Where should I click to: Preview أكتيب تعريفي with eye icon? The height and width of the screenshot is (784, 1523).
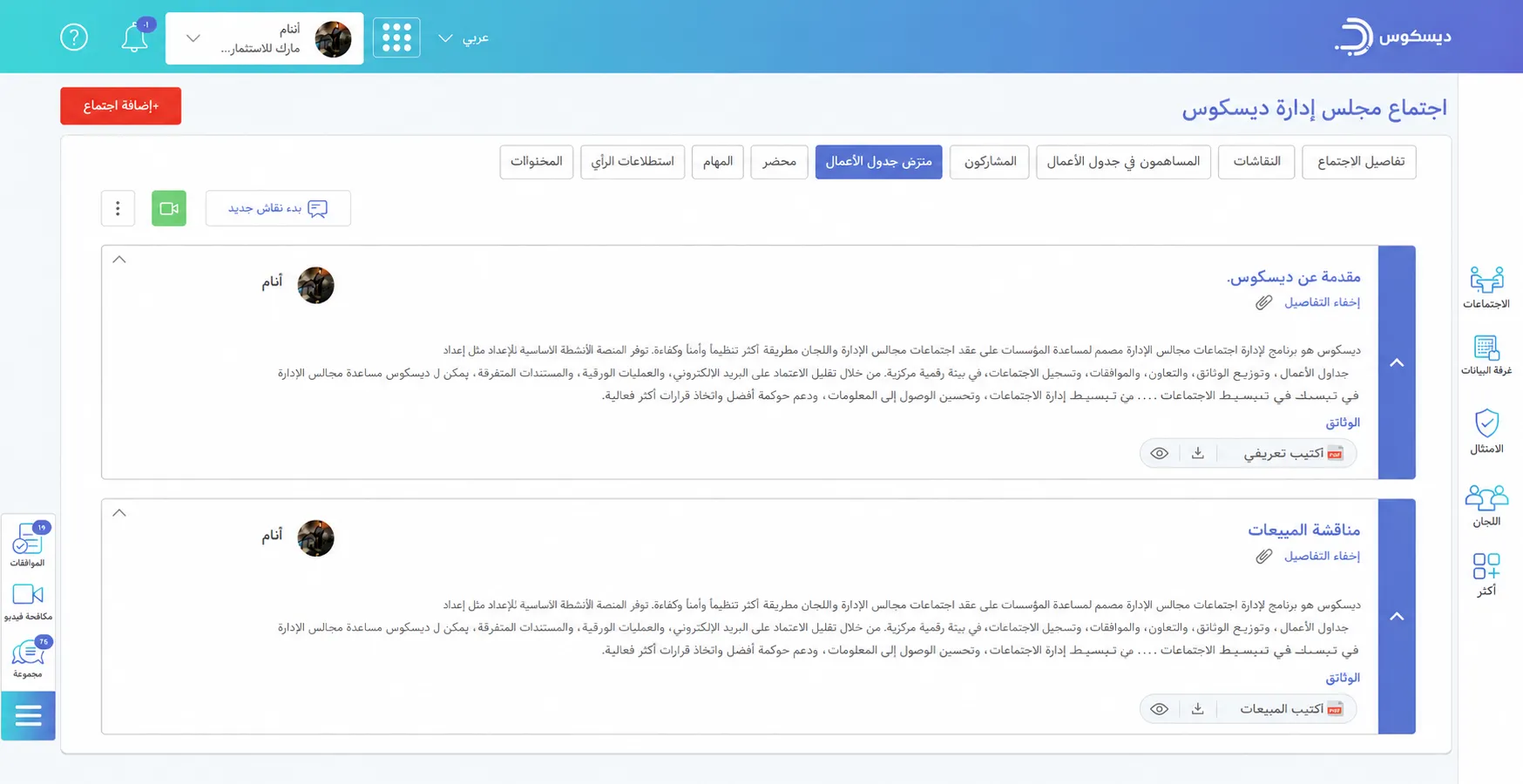pyautogui.click(x=1159, y=454)
